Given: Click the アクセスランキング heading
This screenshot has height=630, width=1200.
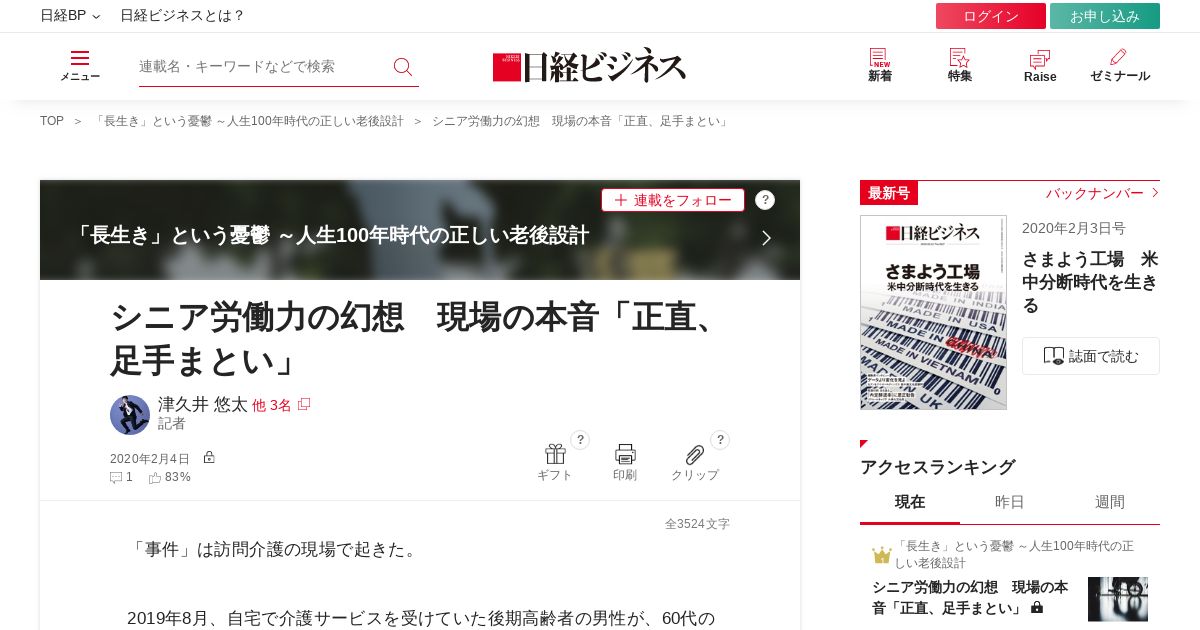Looking at the screenshot, I should 937,467.
